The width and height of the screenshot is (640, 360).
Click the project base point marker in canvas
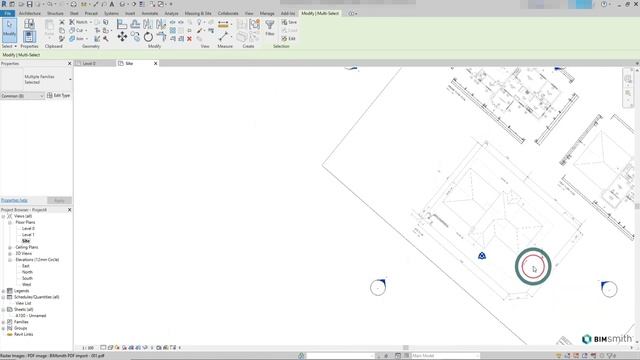pyautogui.click(x=482, y=256)
